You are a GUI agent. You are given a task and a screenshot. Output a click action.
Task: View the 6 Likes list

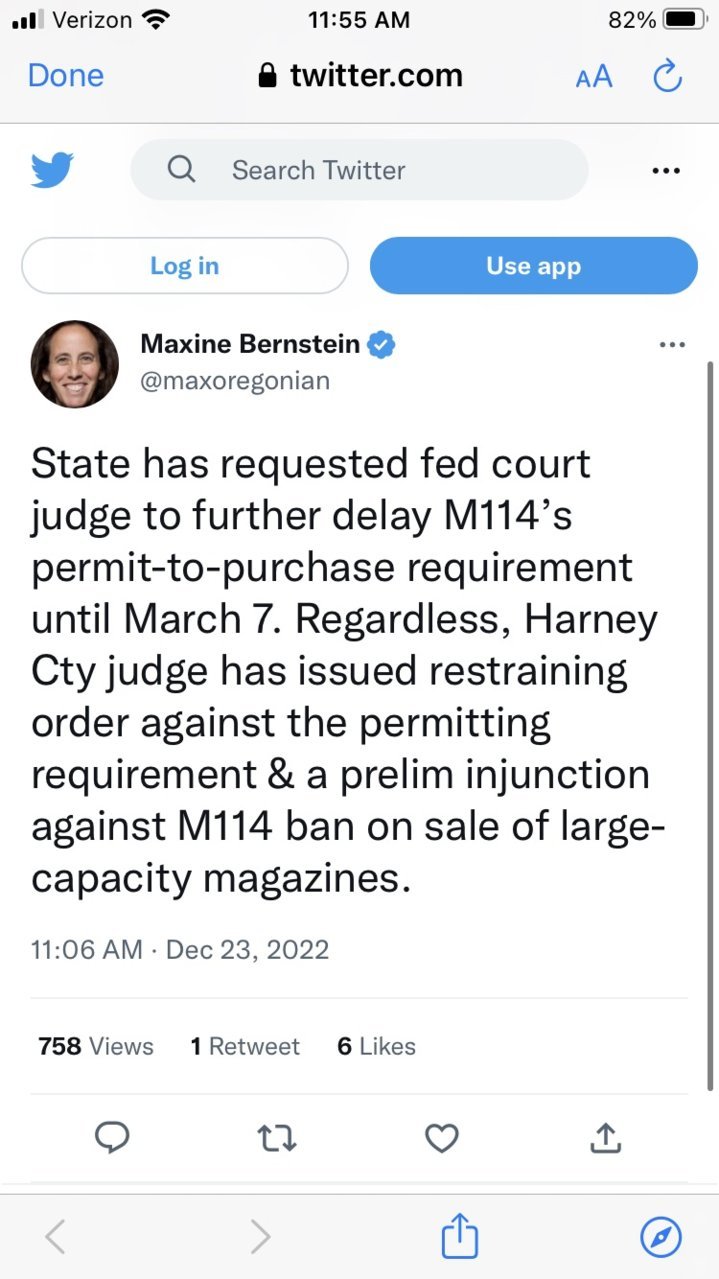click(x=377, y=1046)
